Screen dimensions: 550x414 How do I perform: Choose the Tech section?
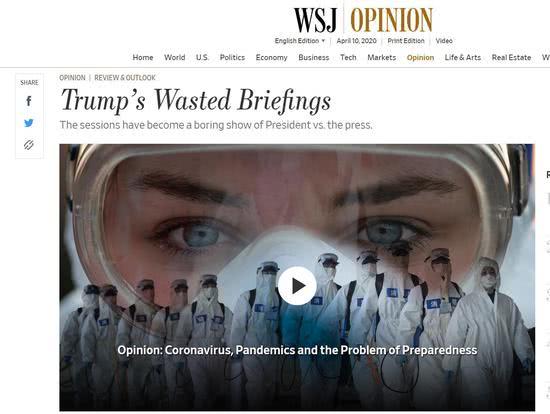pyautogui.click(x=348, y=57)
